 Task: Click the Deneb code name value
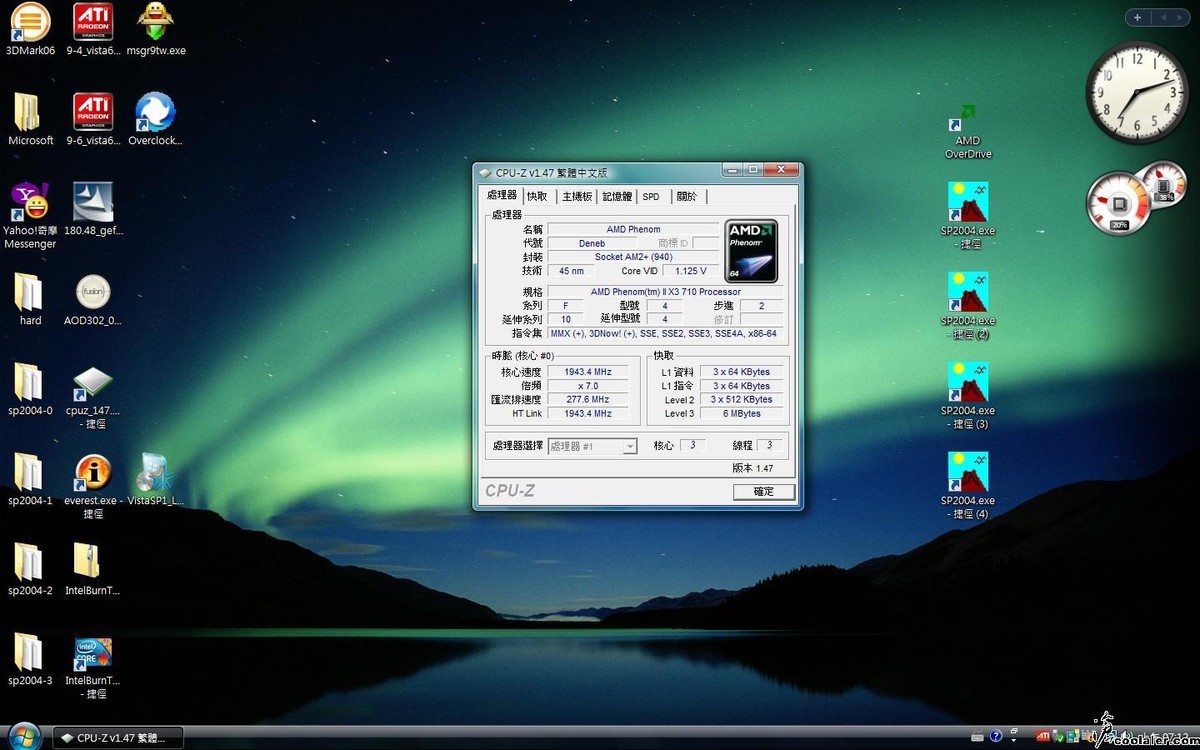[592, 243]
